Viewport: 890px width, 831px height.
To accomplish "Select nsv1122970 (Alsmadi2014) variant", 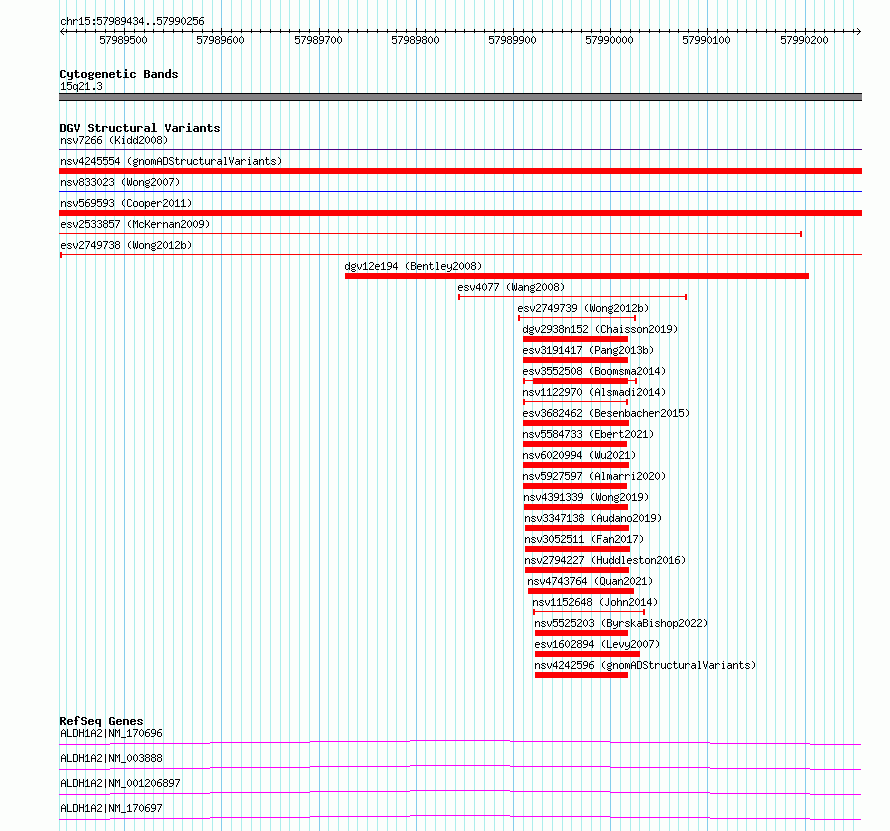I will [x=594, y=392].
